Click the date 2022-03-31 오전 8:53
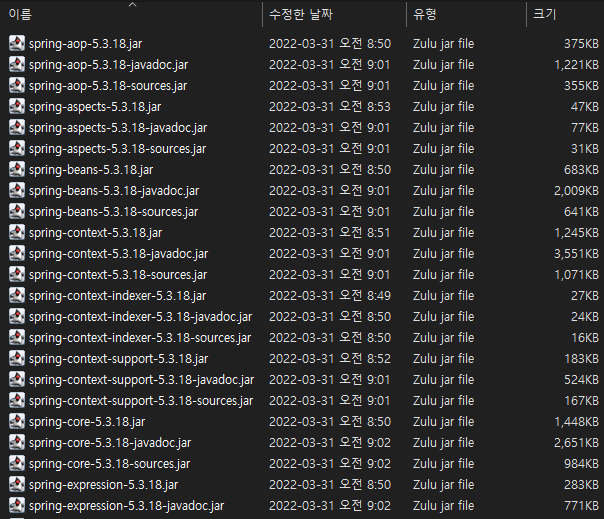Screen dimensions: 604x519 (330, 106)
